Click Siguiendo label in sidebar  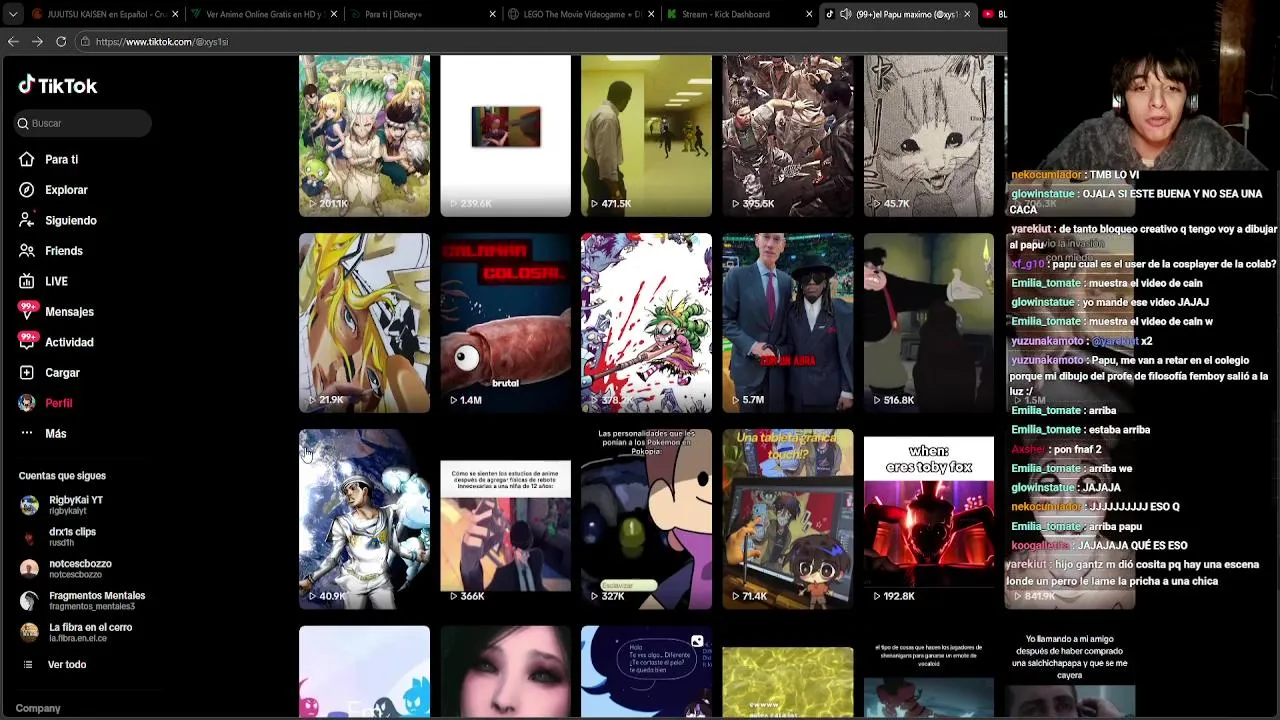pos(71,220)
